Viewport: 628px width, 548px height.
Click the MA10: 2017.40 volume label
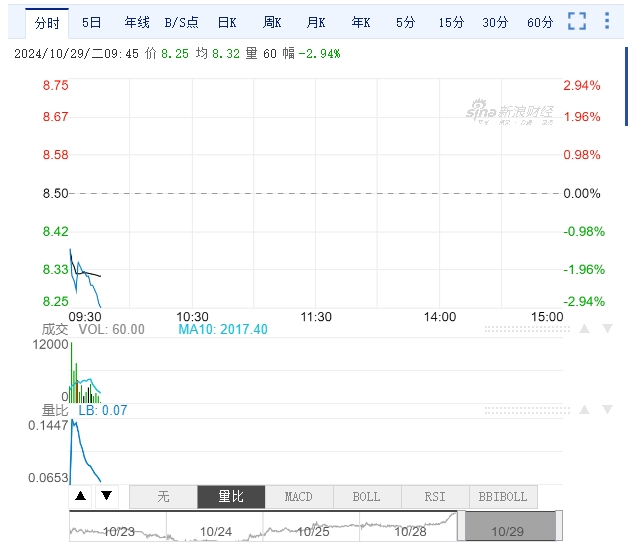pos(223,329)
